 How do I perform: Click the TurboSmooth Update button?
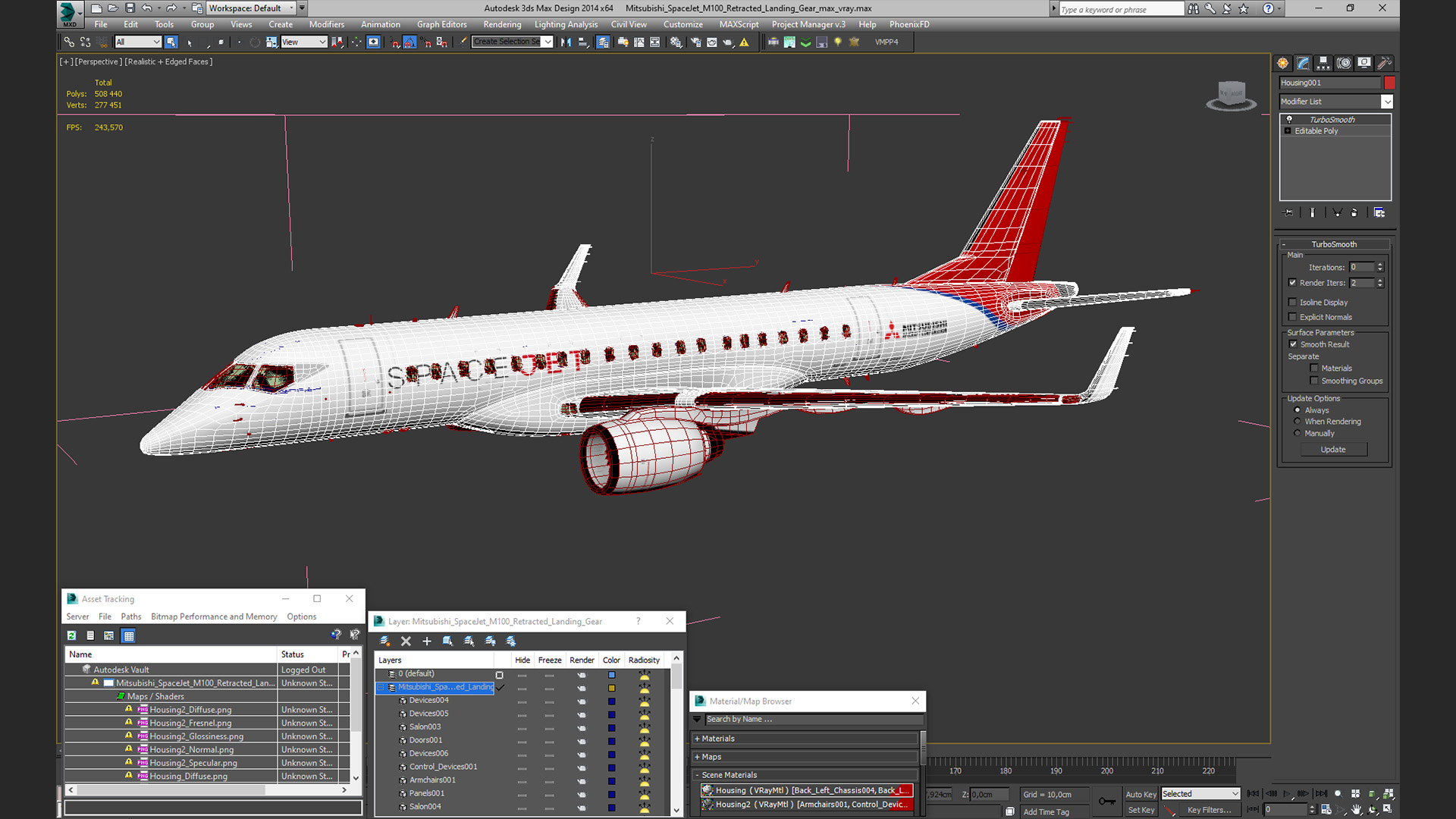pos(1333,450)
